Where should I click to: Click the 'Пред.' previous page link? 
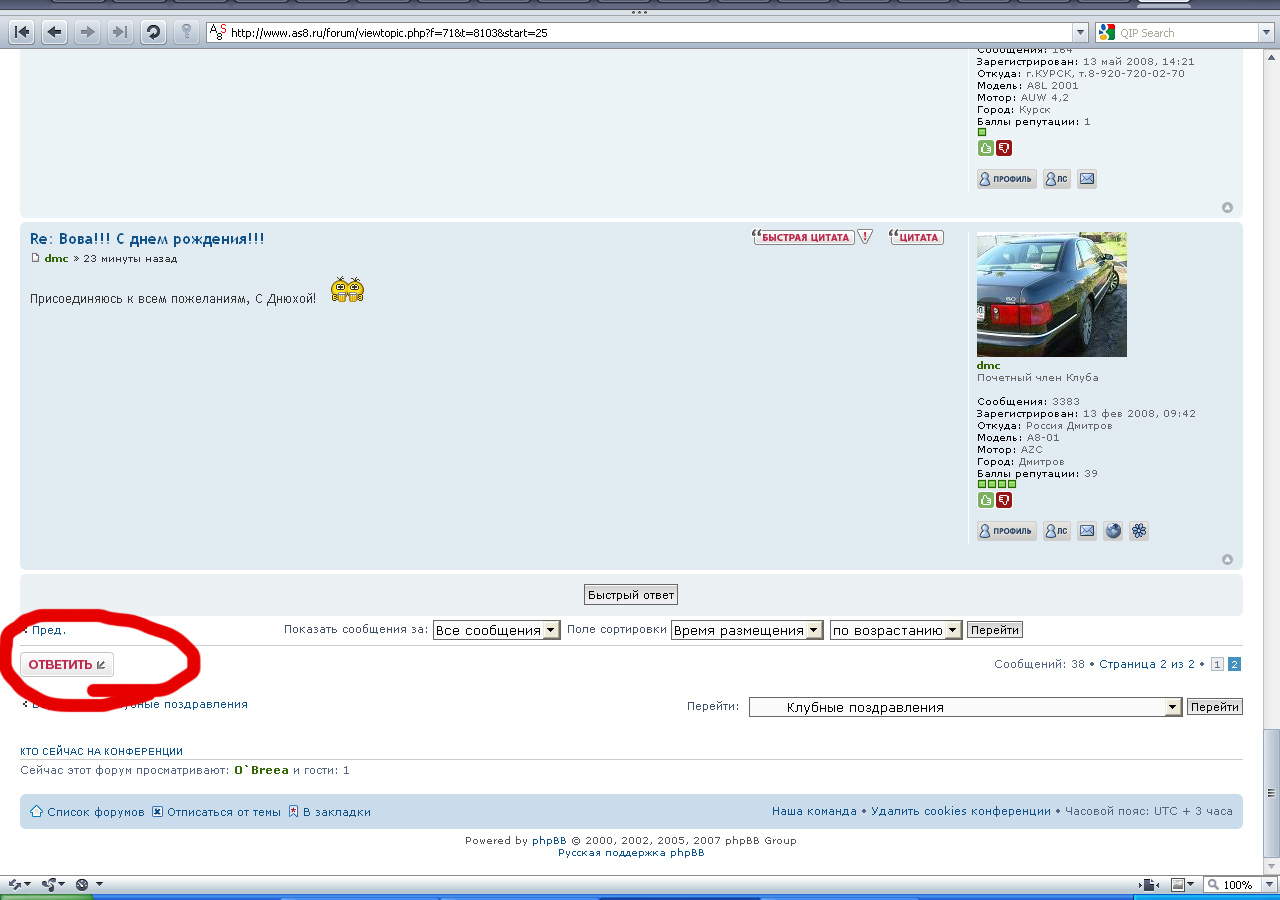[48, 630]
